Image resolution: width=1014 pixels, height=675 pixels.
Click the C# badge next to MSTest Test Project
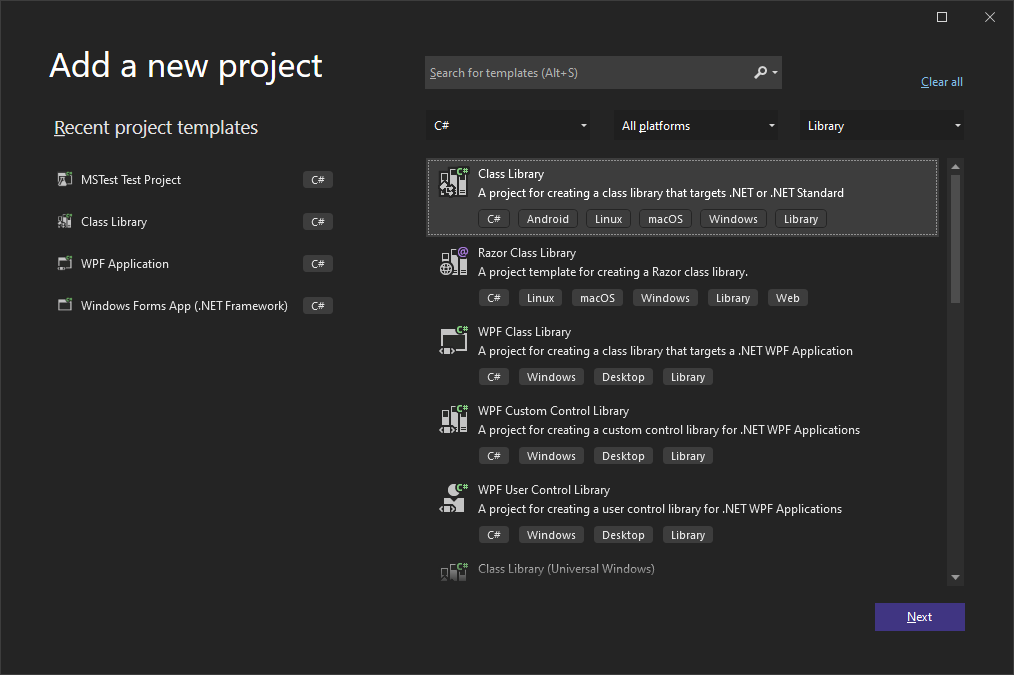(x=318, y=180)
